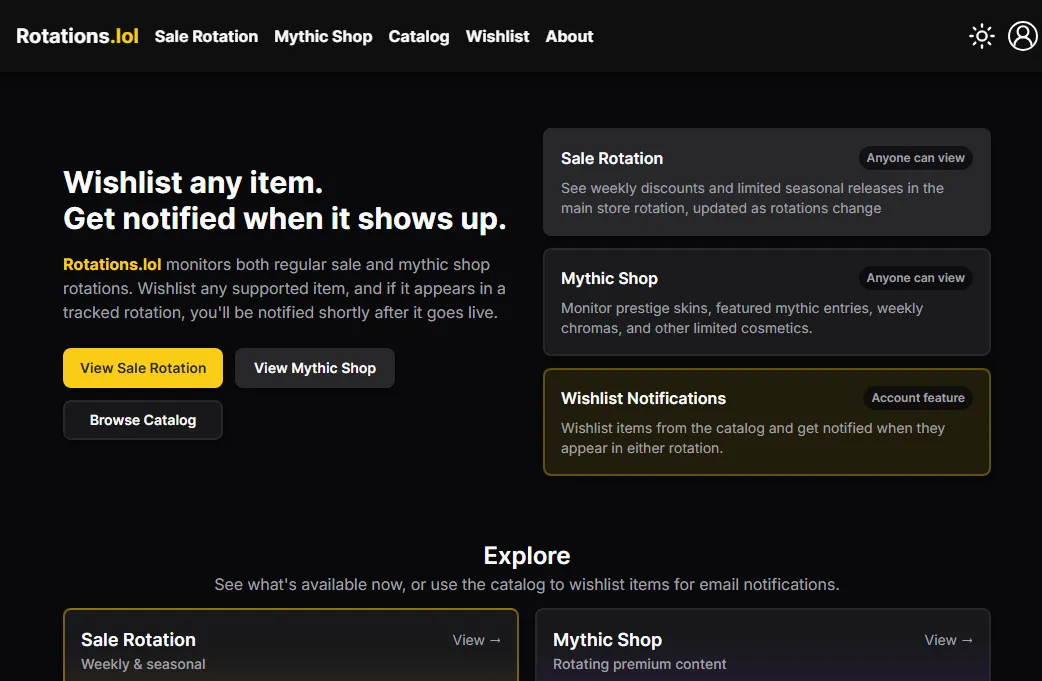Select the Wishlist Notifications card
The width and height of the screenshot is (1042, 681).
pyautogui.click(x=766, y=422)
